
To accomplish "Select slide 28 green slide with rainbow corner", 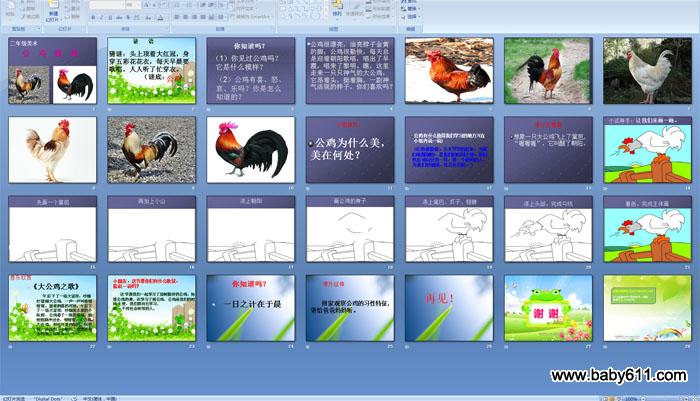I will [647, 308].
